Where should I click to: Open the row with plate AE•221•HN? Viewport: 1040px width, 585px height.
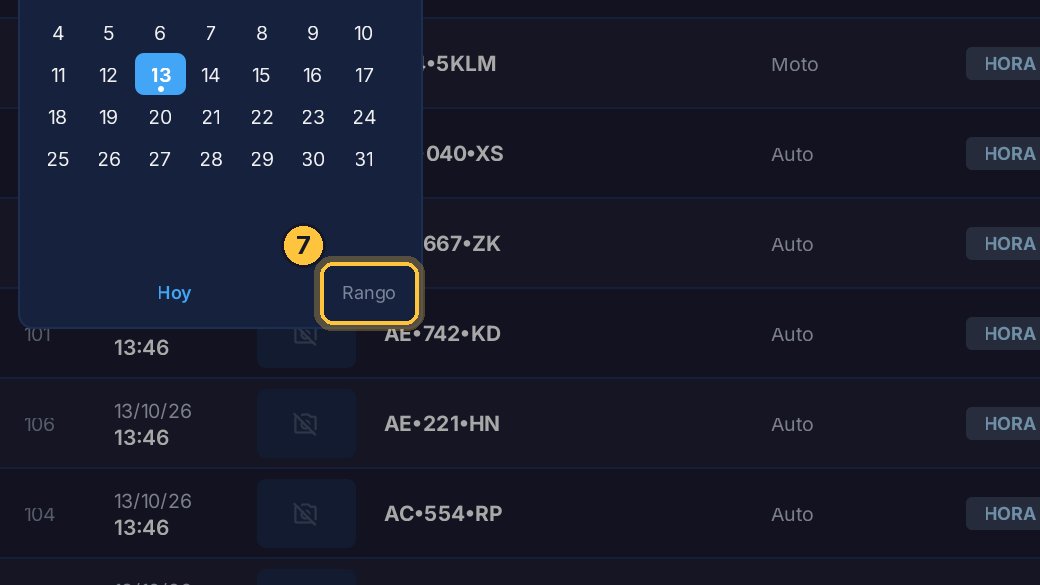point(520,424)
